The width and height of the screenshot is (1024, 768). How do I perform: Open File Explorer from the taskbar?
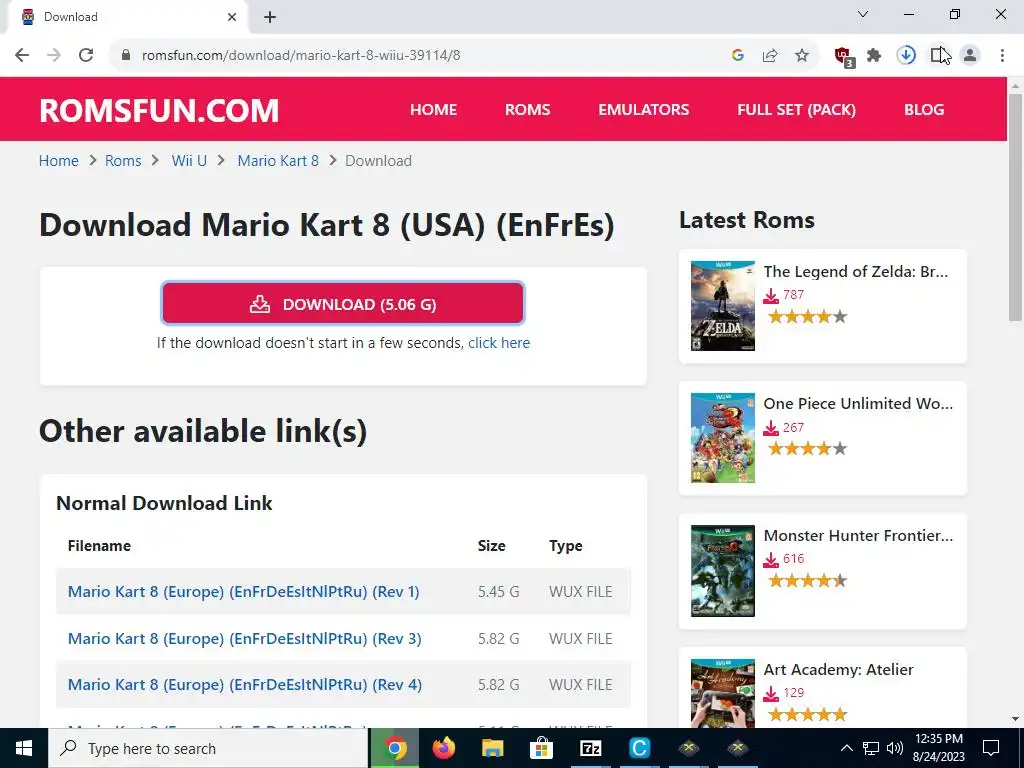pyautogui.click(x=493, y=748)
